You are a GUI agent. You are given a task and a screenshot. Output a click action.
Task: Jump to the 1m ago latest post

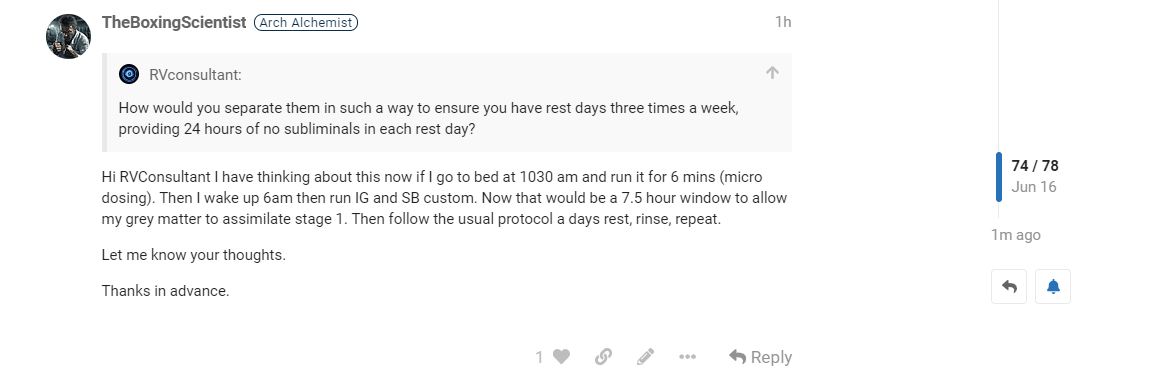coord(1016,235)
